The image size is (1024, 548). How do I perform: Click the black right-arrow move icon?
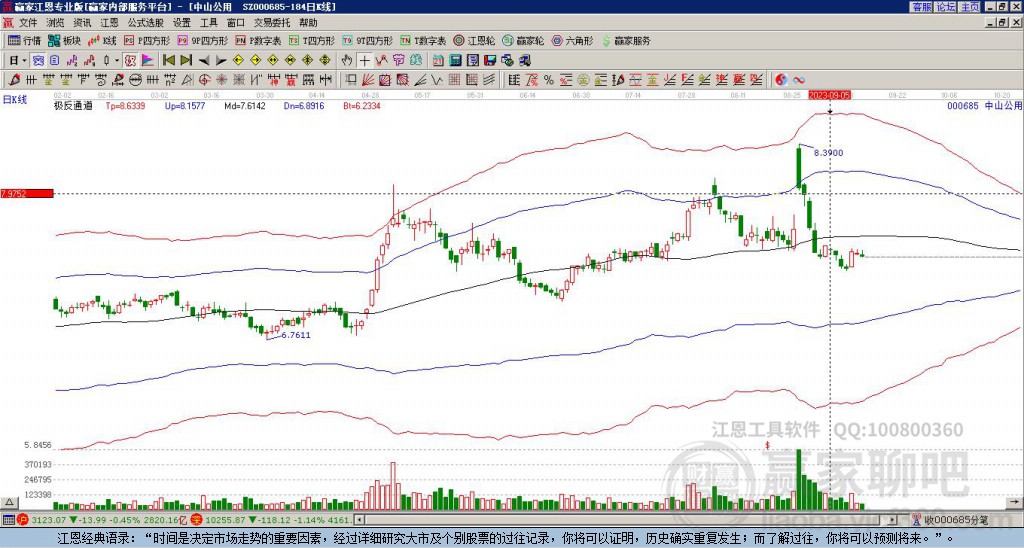point(221,61)
